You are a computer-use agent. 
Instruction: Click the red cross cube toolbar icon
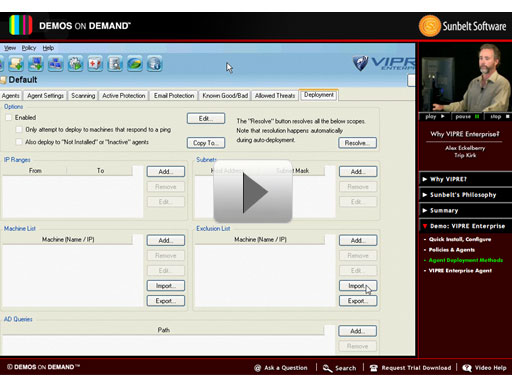[95, 63]
